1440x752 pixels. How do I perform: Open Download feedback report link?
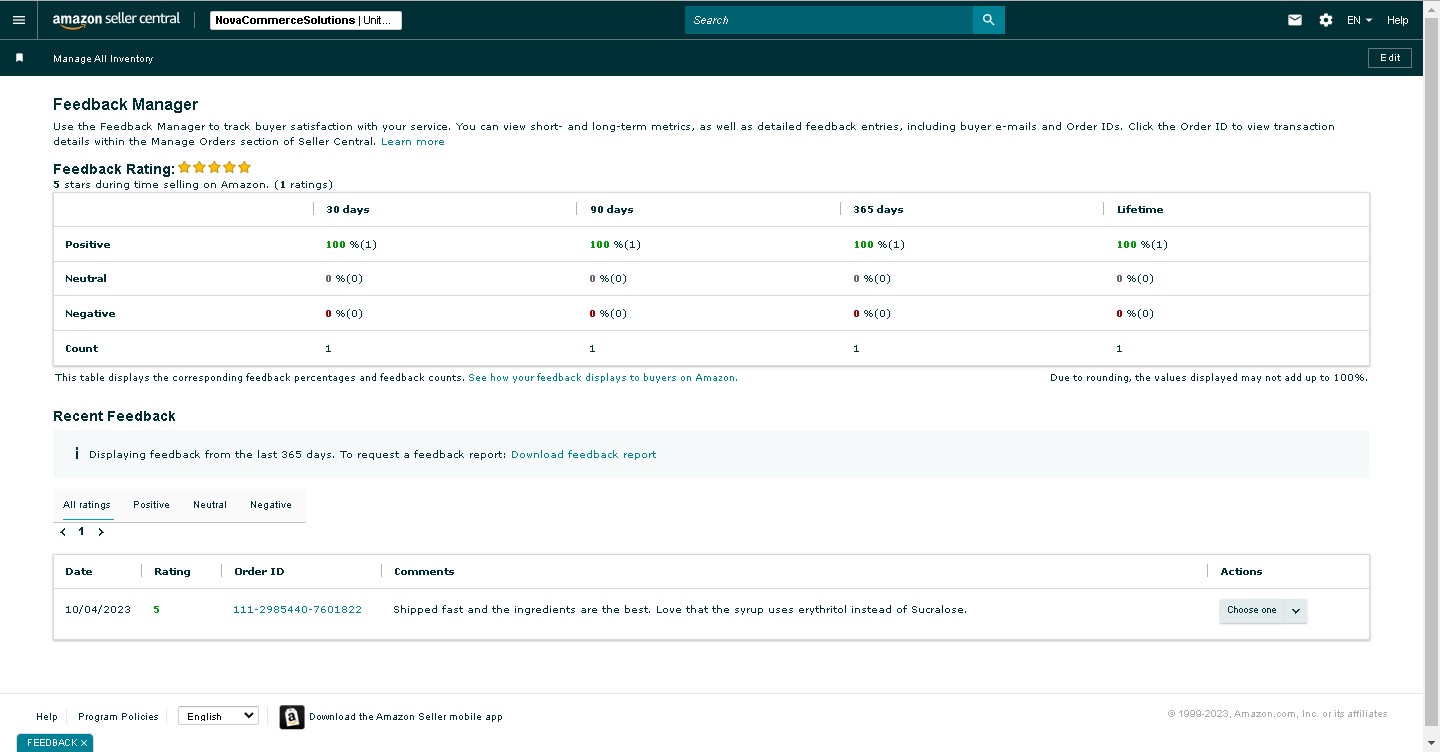pyautogui.click(x=584, y=454)
